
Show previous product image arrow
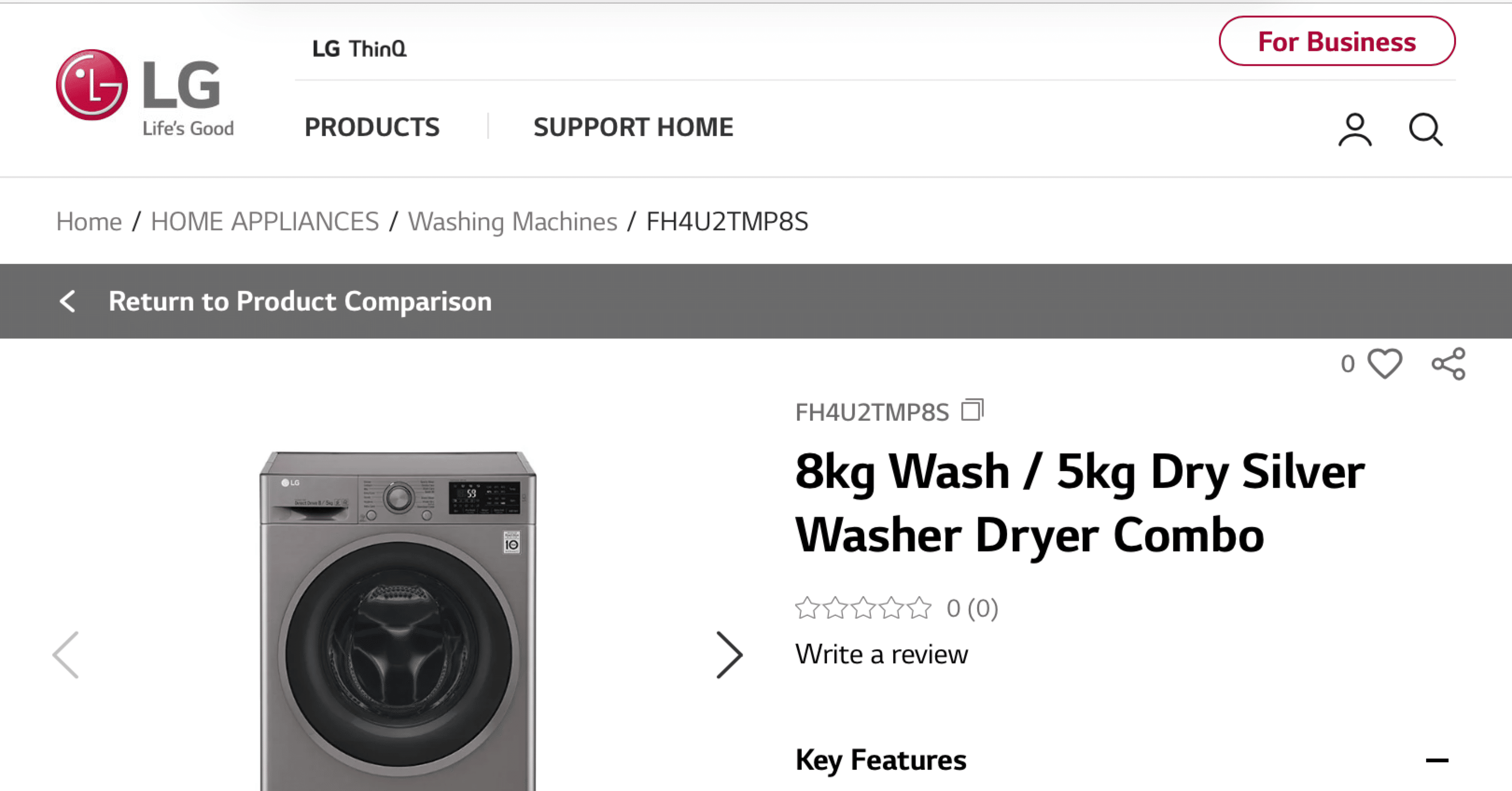coord(66,655)
